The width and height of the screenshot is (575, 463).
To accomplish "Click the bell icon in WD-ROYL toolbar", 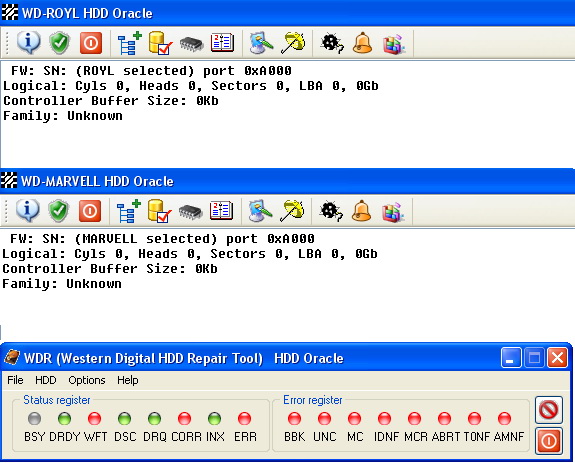I will (362, 43).
